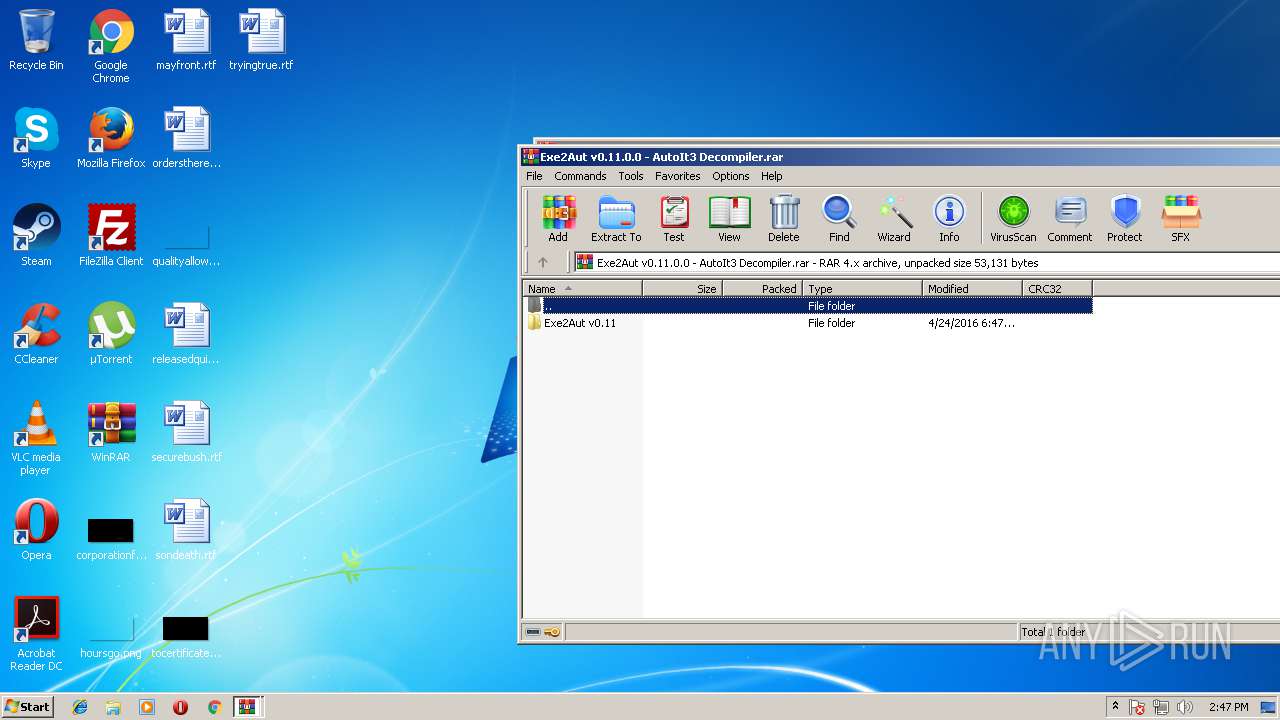Sort by the Size column header
This screenshot has height=720, width=1280.
[682, 289]
